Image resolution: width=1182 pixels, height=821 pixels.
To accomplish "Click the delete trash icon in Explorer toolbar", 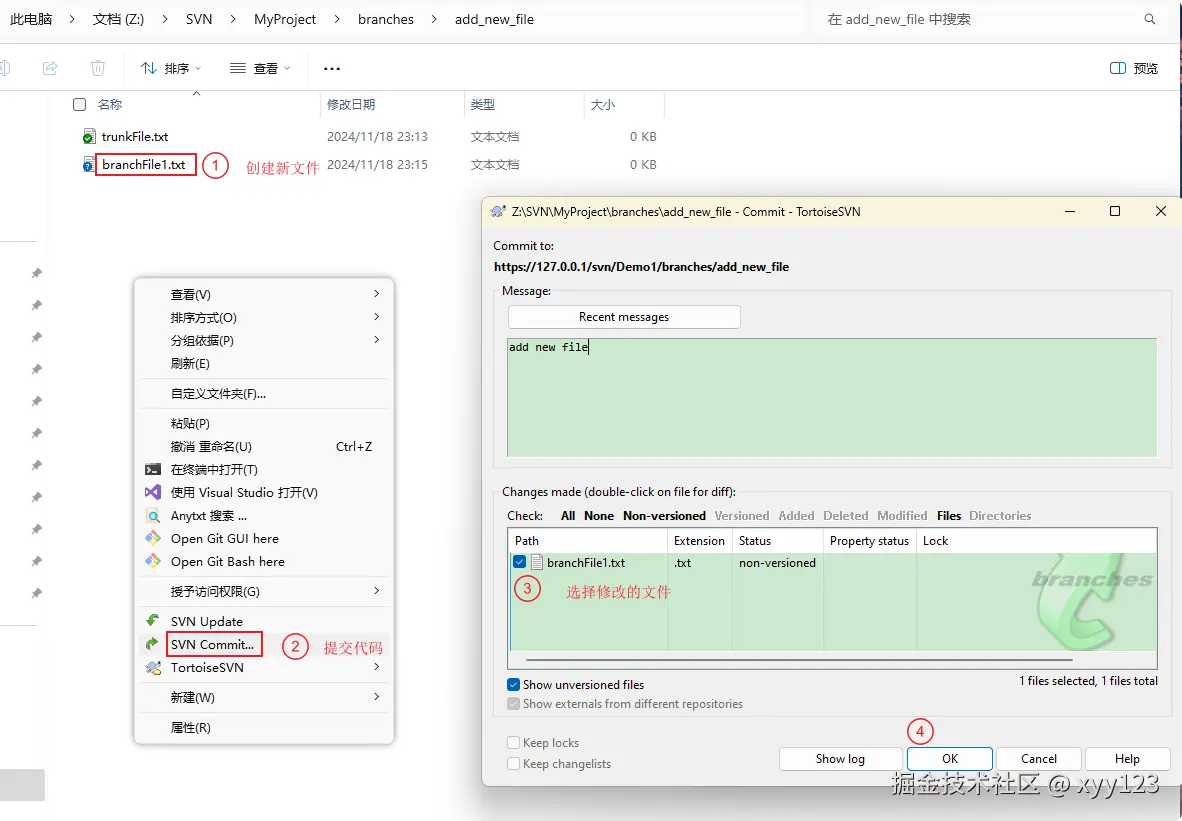I will (x=98, y=68).
